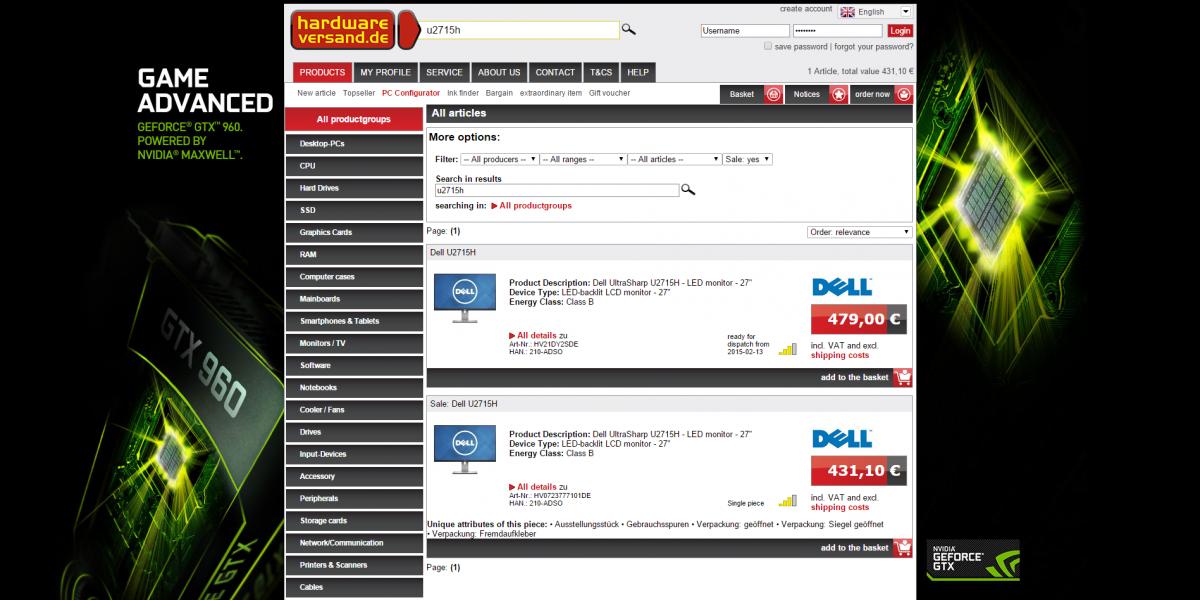Open the Cooler / Fans category

coord(354,410)
